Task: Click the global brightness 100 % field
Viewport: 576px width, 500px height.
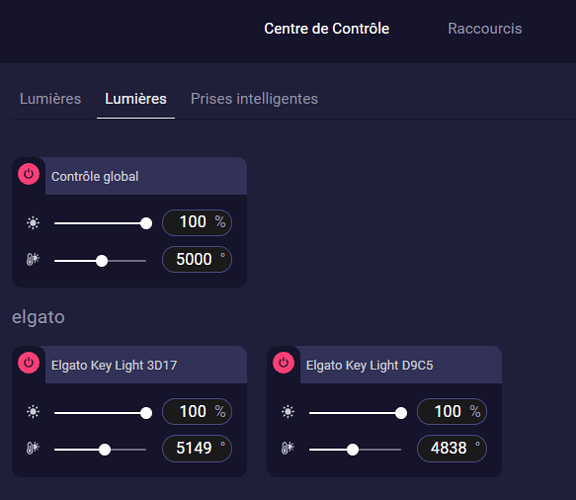Action: pyautogui.click(x=197, y=222)
